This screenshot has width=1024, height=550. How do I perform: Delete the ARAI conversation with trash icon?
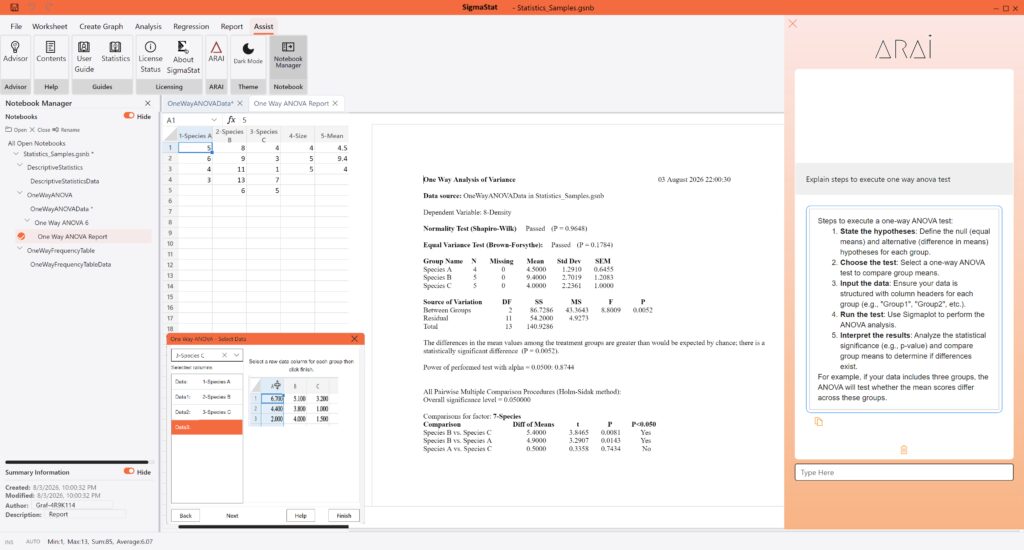pyautogui.click(x=904, y=449)
